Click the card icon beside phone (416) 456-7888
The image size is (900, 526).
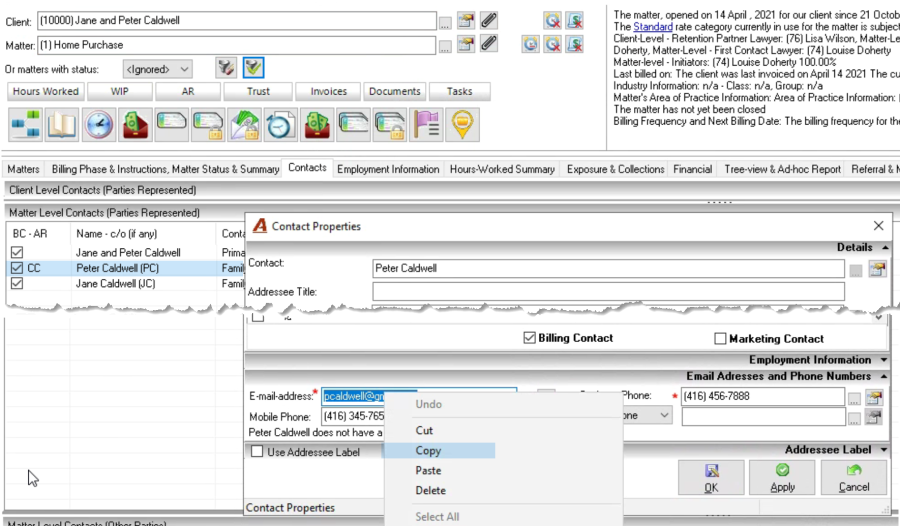(x=874, y=397)
